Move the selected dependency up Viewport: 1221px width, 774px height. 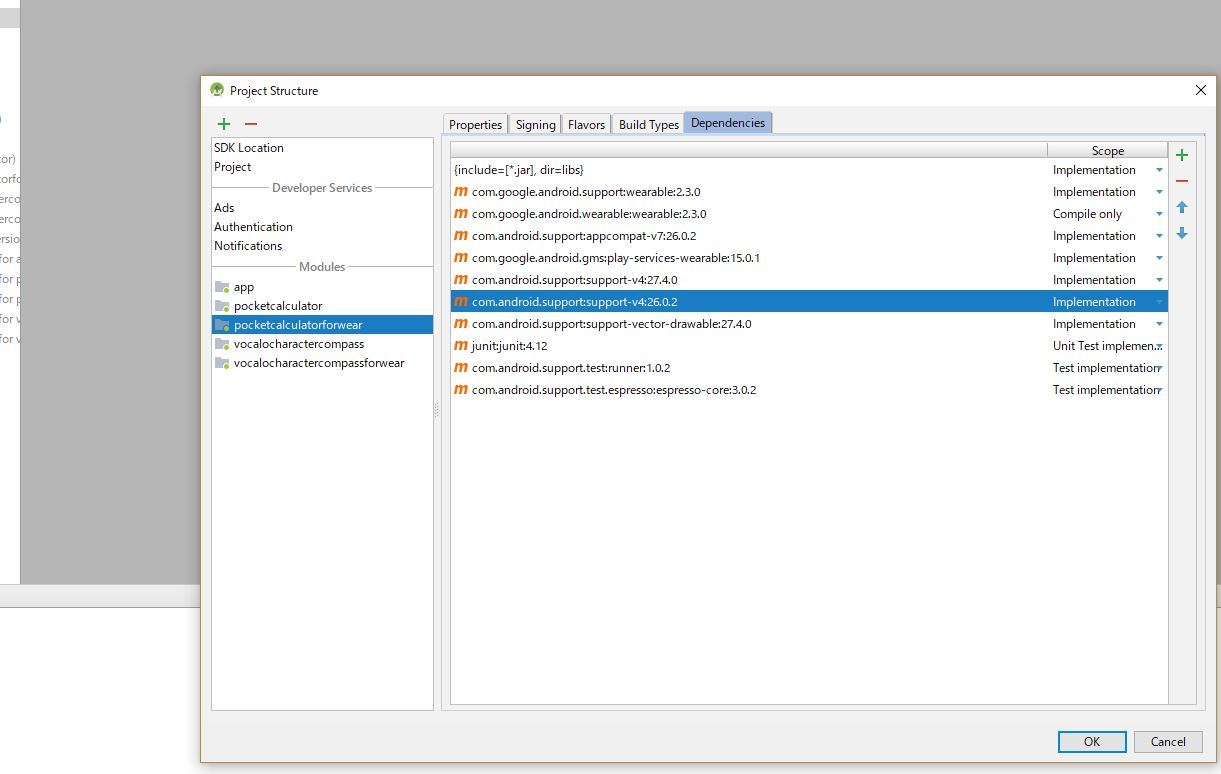coord(1182,208)
